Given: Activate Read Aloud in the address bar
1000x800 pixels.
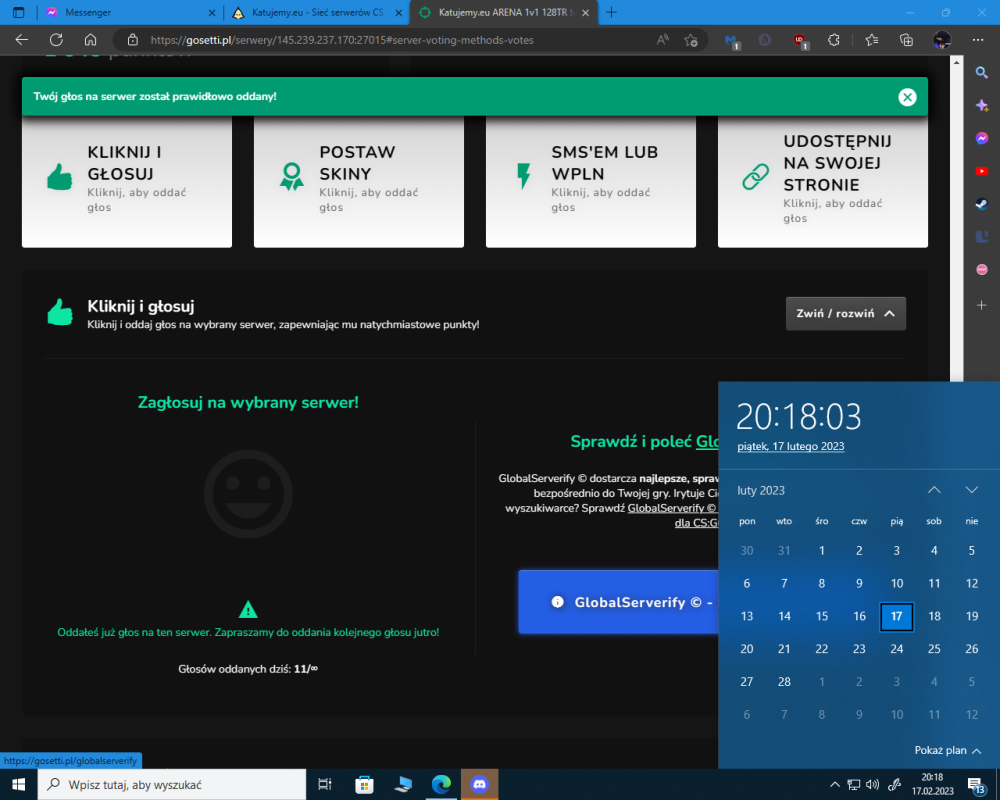Looking at the screenshot, I should [663, 40].
